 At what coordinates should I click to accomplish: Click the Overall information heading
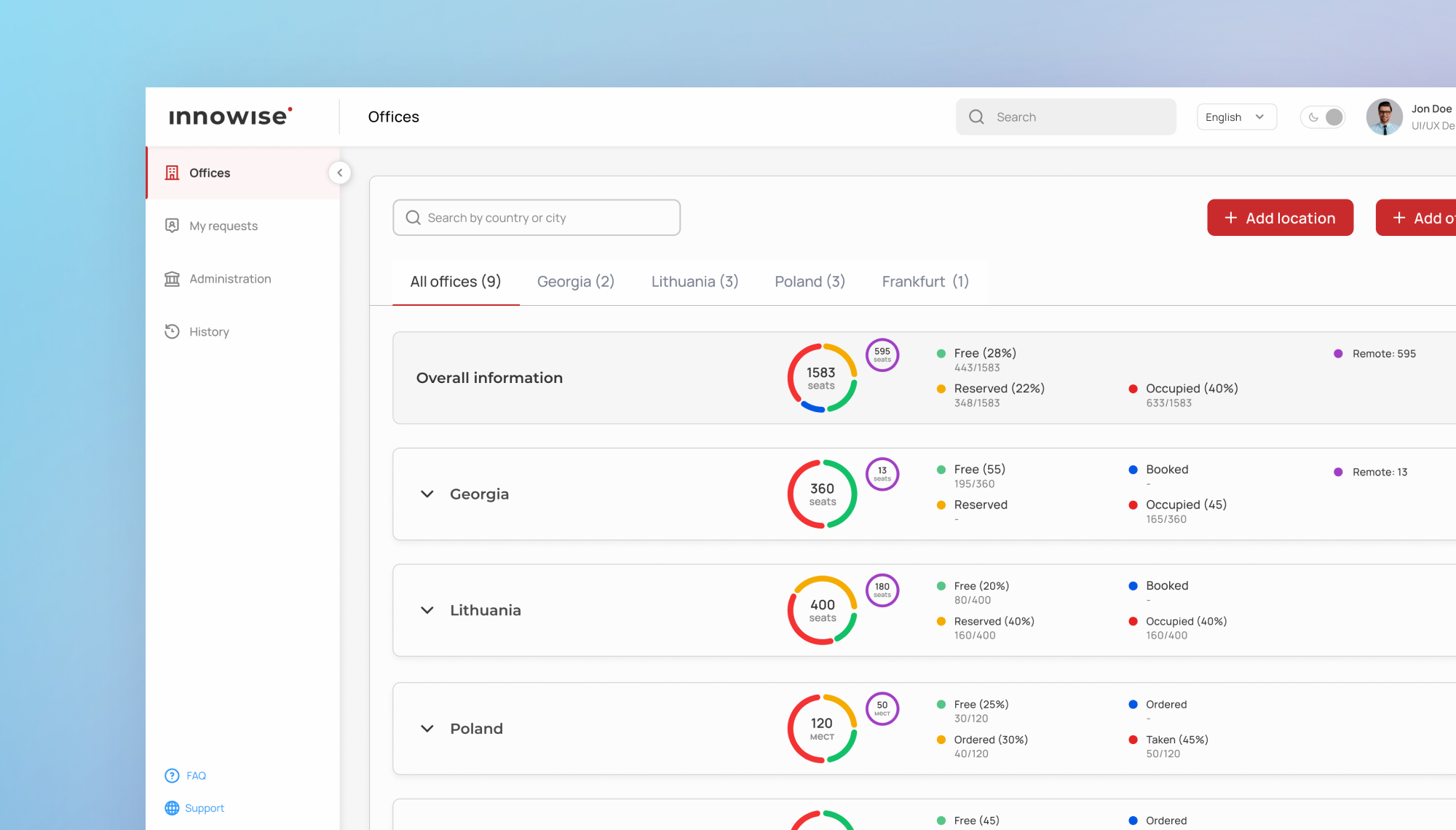[x=489, y=378]
